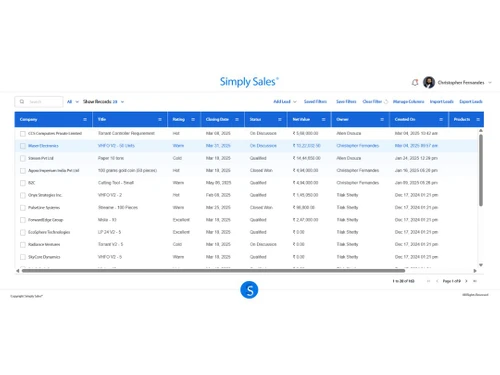The width and height of the screenshot is (500, 375).
Task: Click Export Leads
Action: (471, 102)
